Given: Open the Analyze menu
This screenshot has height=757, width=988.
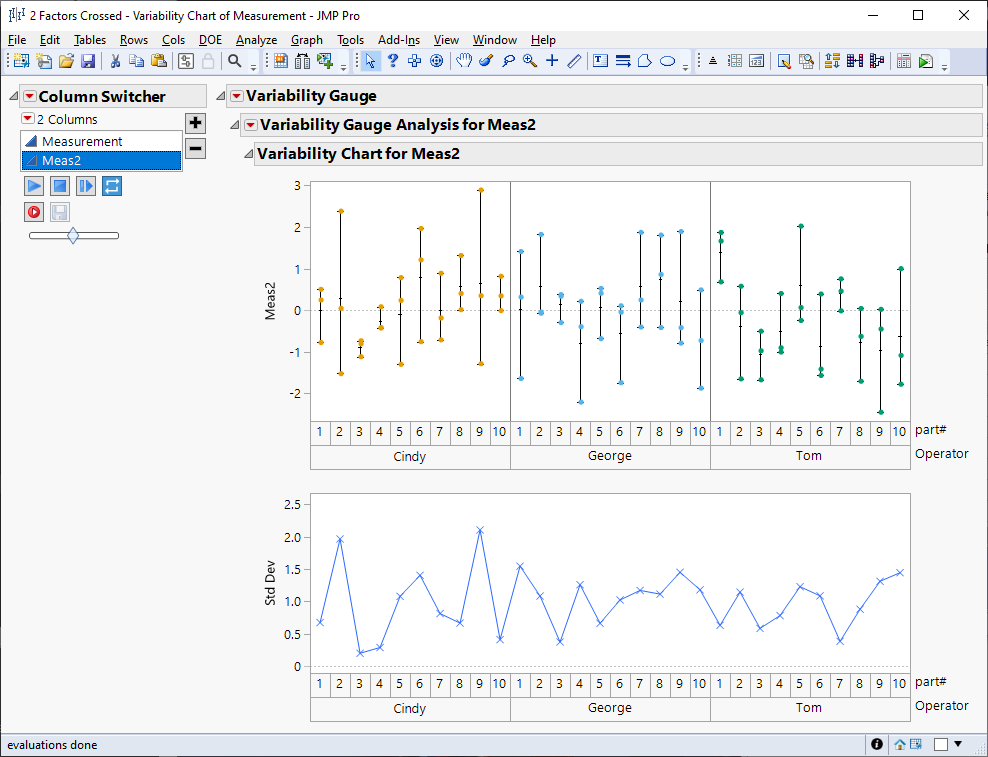Looking at the screenshot, I should click(x=256, y=40).
